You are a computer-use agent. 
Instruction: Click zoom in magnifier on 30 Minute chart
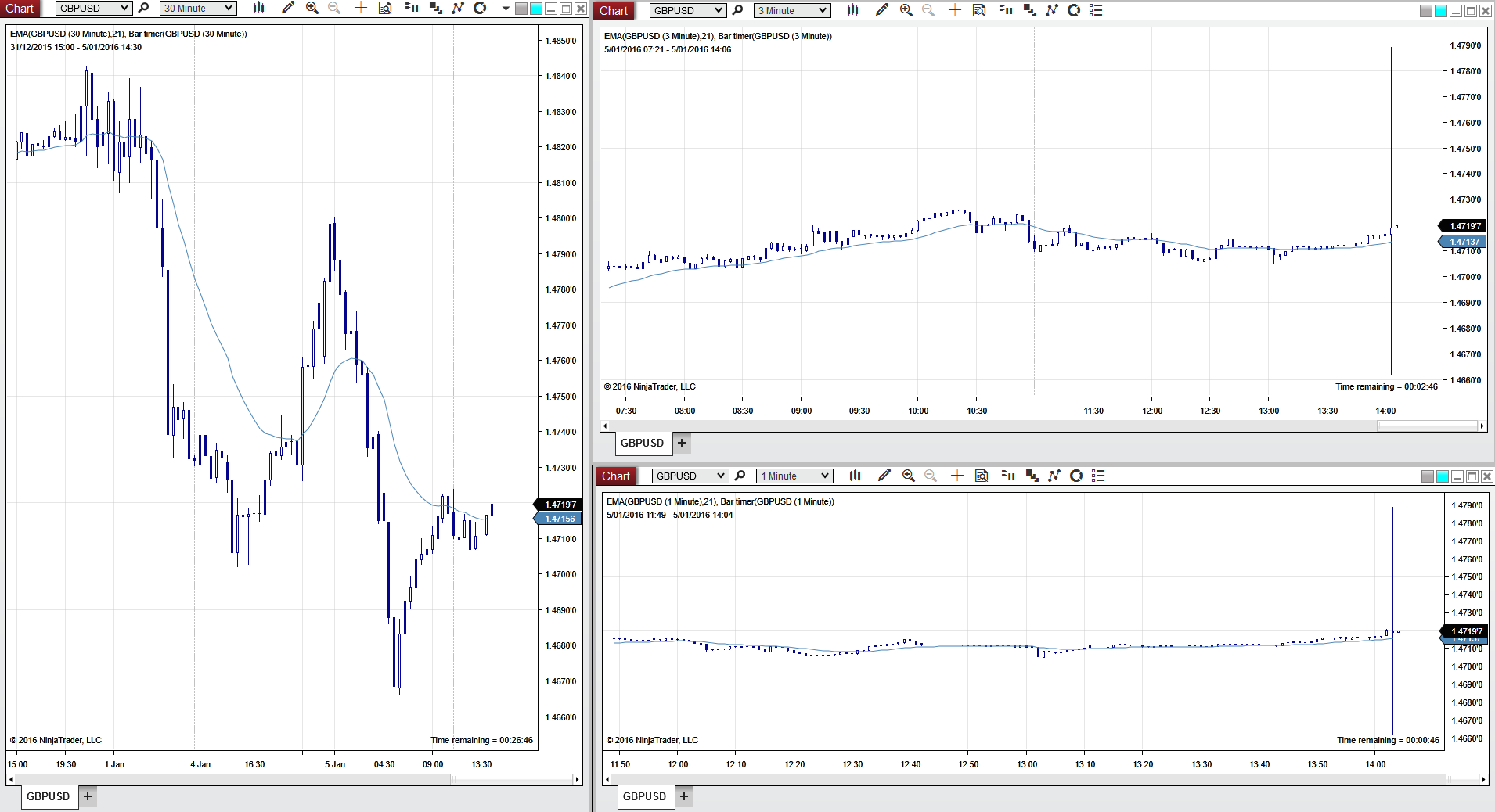tap(312, 8)
